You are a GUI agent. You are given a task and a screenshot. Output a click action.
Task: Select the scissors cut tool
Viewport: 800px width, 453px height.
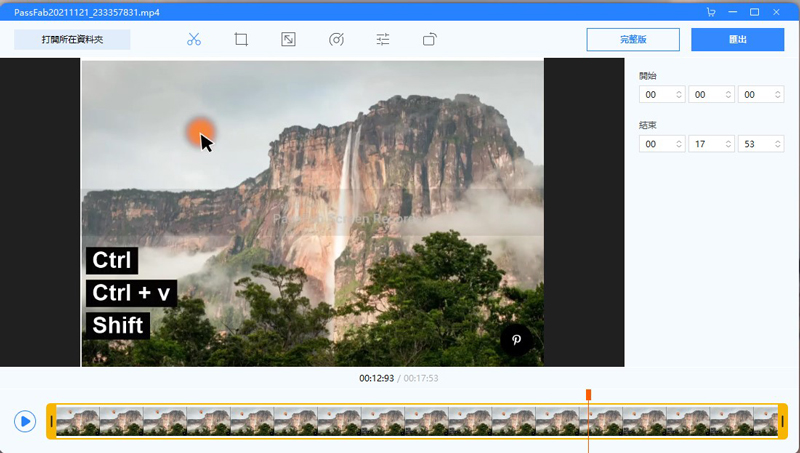[194, 40]
